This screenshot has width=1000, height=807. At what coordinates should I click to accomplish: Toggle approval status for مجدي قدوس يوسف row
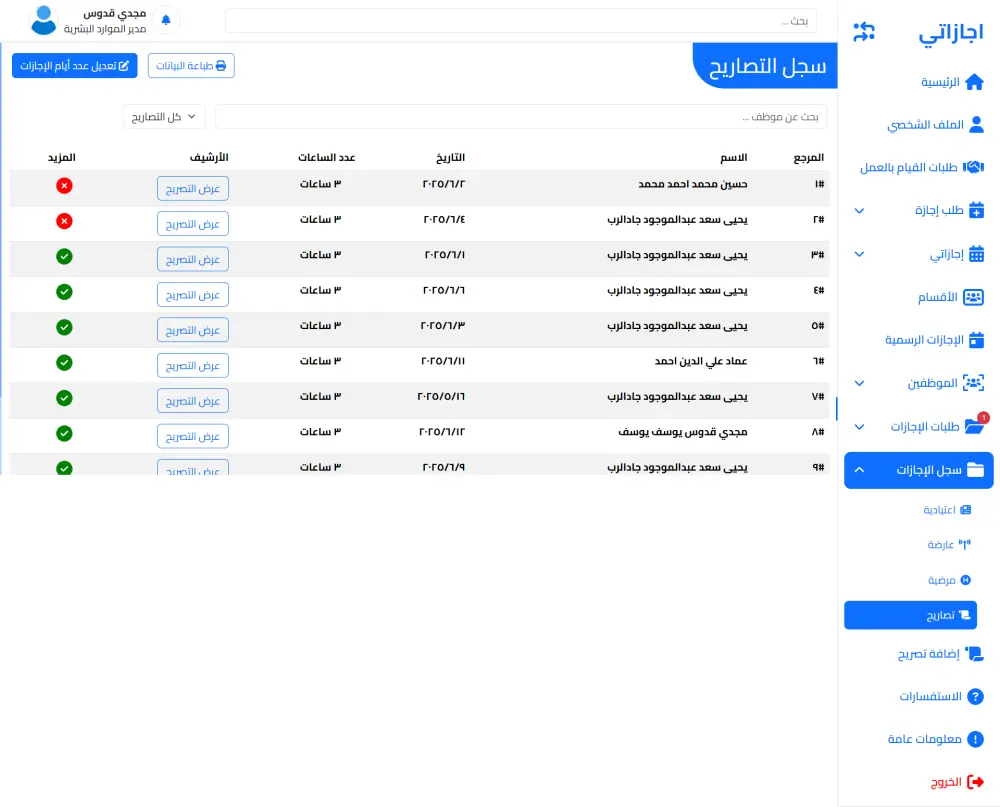click(64, 435)
